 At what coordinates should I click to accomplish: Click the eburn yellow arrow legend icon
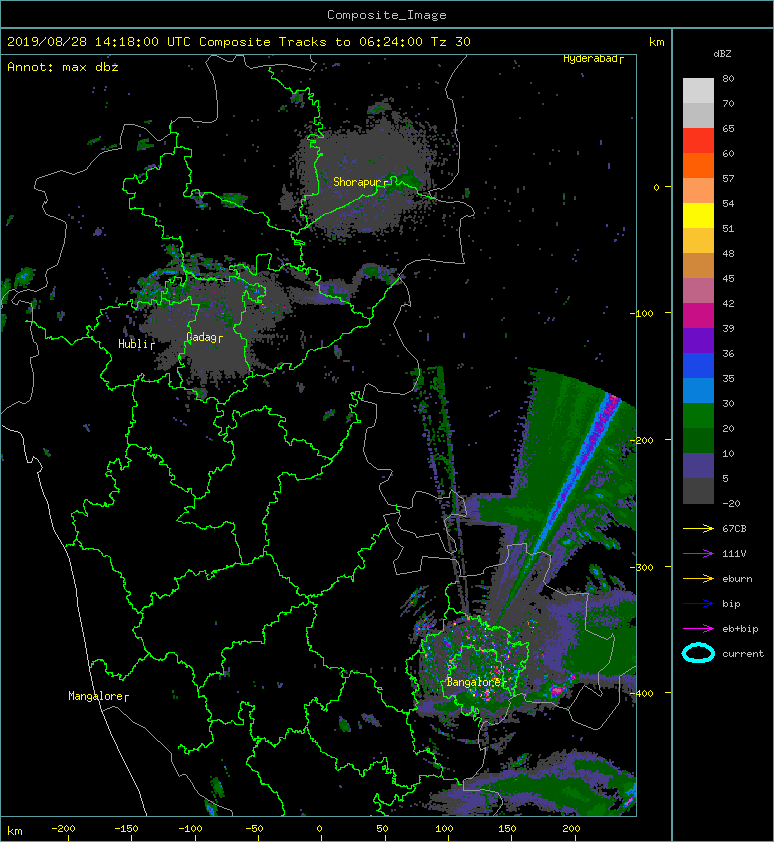point(698,579)
